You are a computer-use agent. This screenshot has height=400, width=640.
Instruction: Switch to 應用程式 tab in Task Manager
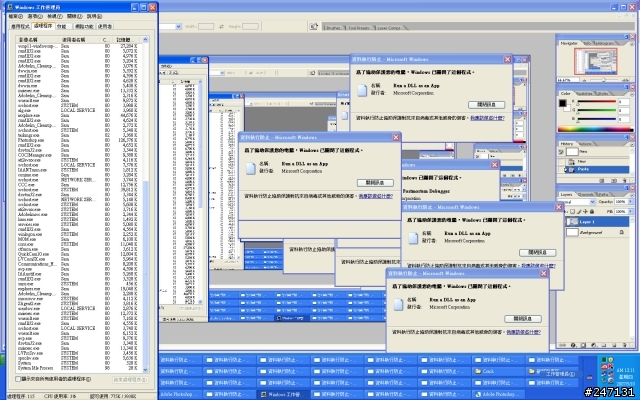20,26
